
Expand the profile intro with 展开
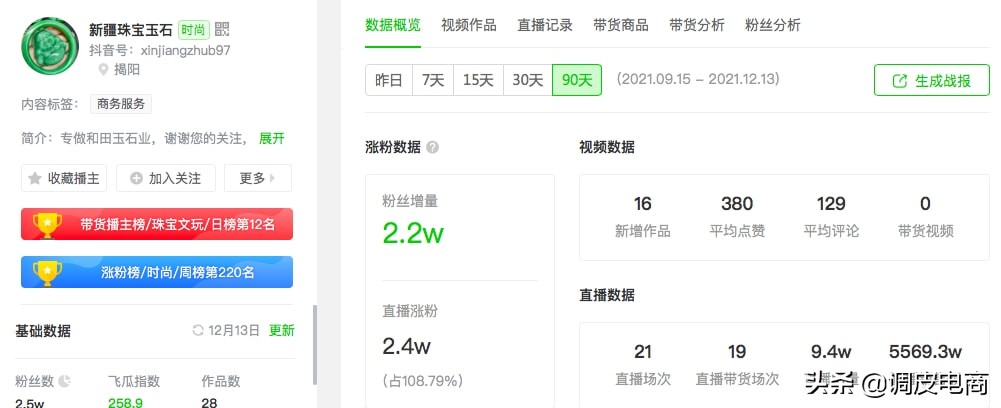[x=272, y=139]
